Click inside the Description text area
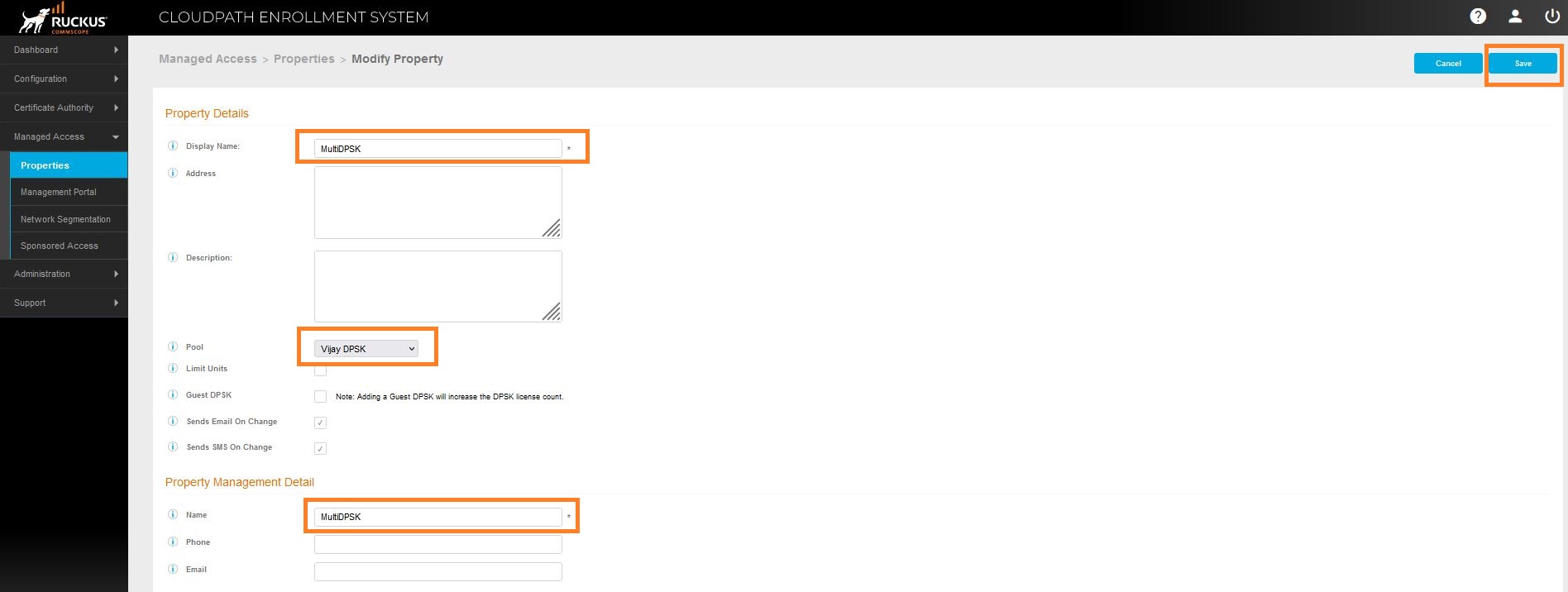1568x592 pixels. 438,286
